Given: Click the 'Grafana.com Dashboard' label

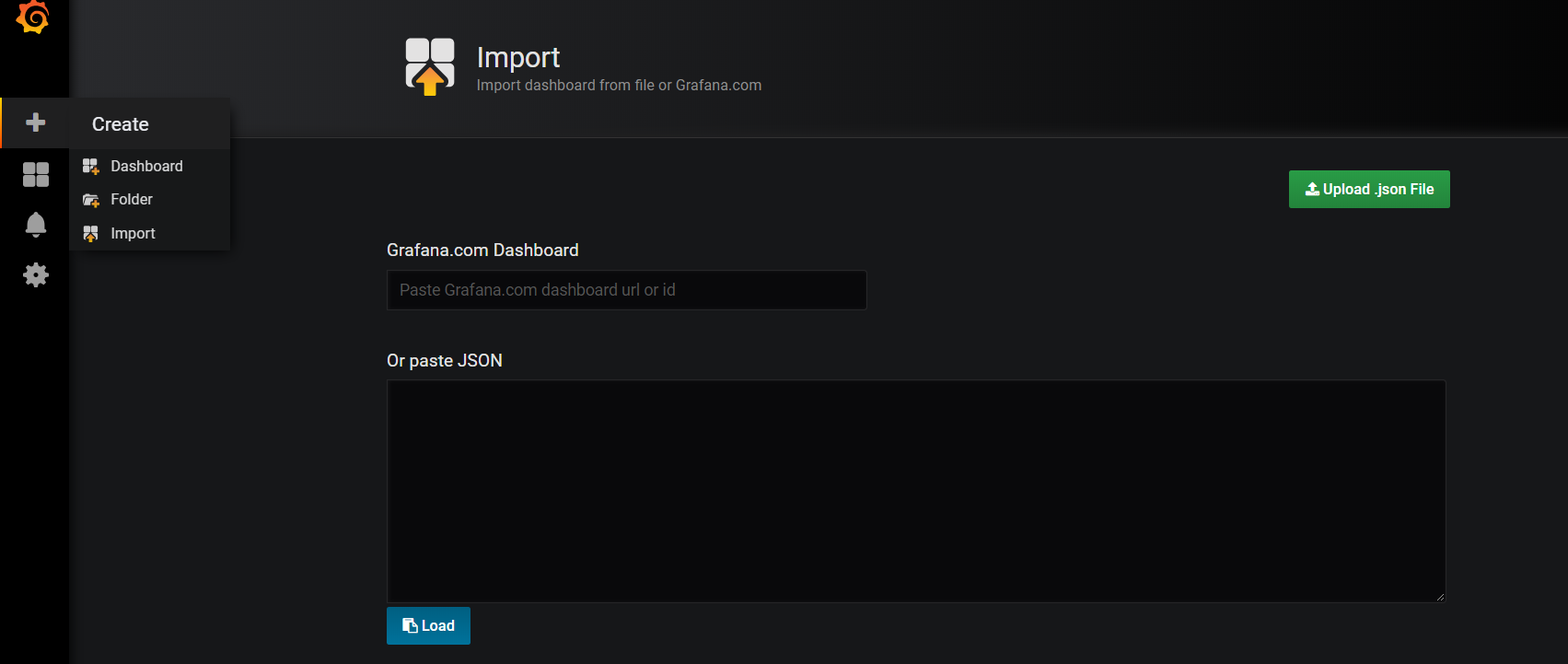Looking at the screenshot, I should point(482,250).
